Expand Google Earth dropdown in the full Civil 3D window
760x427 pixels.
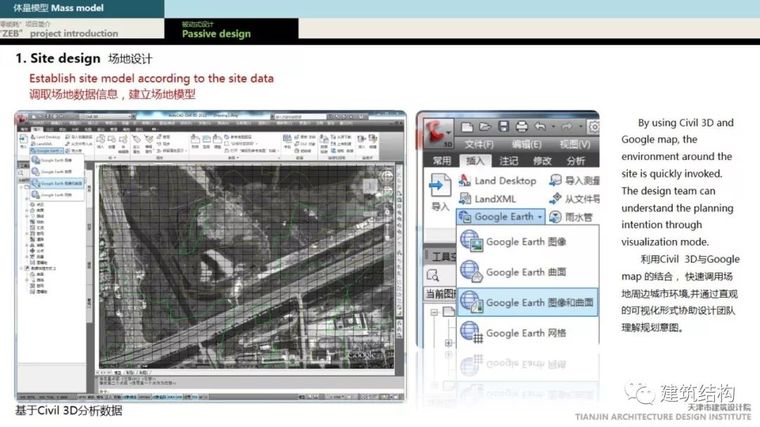(48, 151)
